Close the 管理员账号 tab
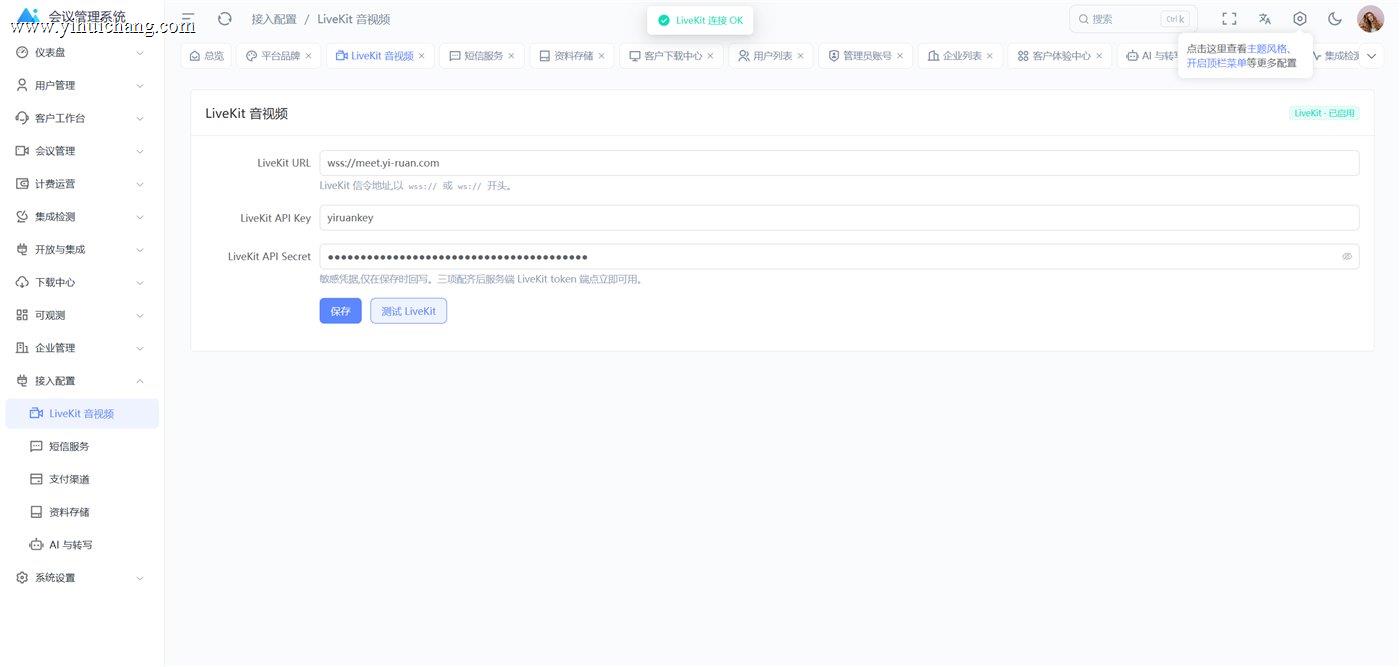 pos(899,56)
